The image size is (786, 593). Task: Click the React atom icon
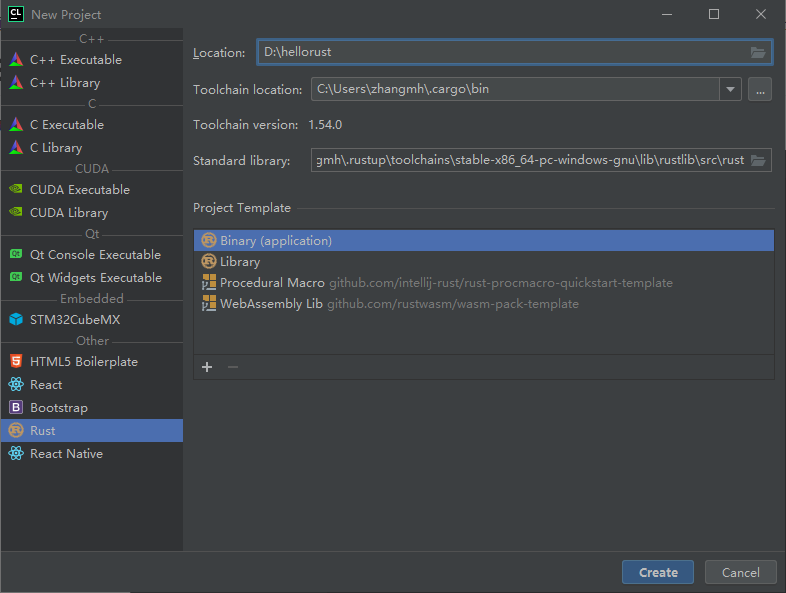[x=16, y=384]
